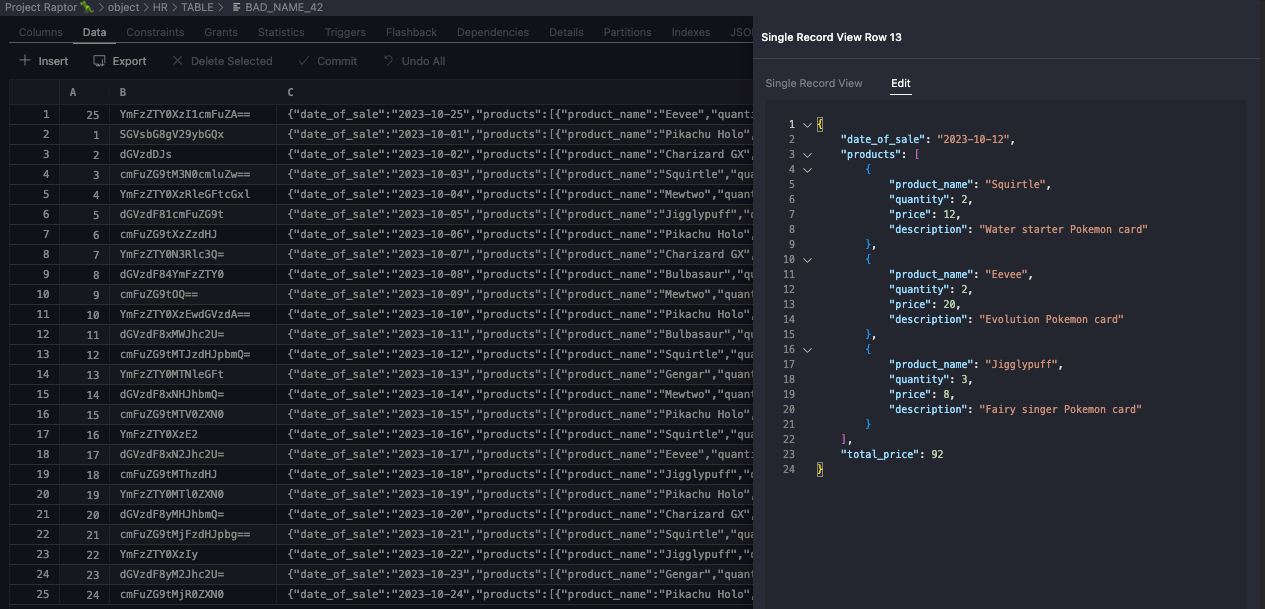This screenshot has width=1265, height=609.
Task: Click column C header
Action: point(290,93)
